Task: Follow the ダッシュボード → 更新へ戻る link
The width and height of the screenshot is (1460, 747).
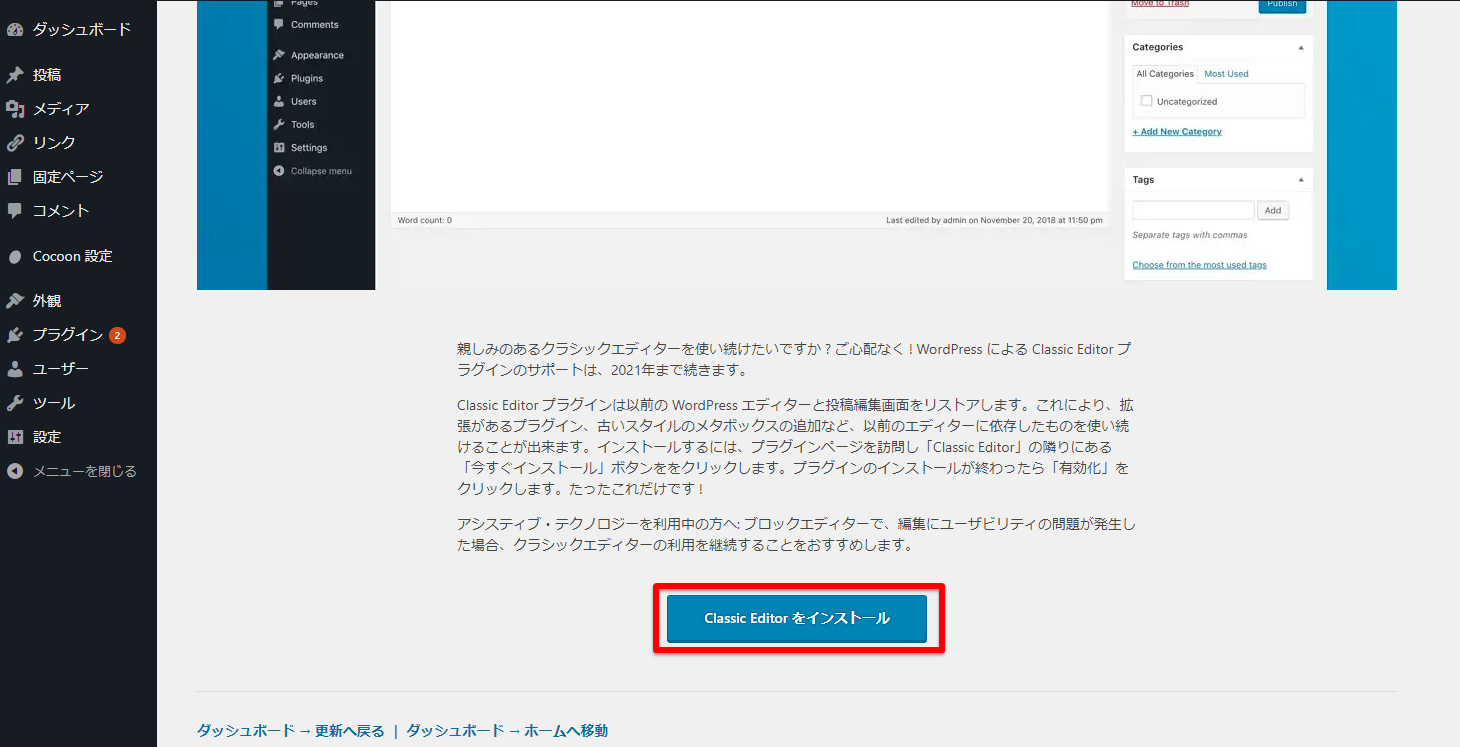Action: click(291, 730)
